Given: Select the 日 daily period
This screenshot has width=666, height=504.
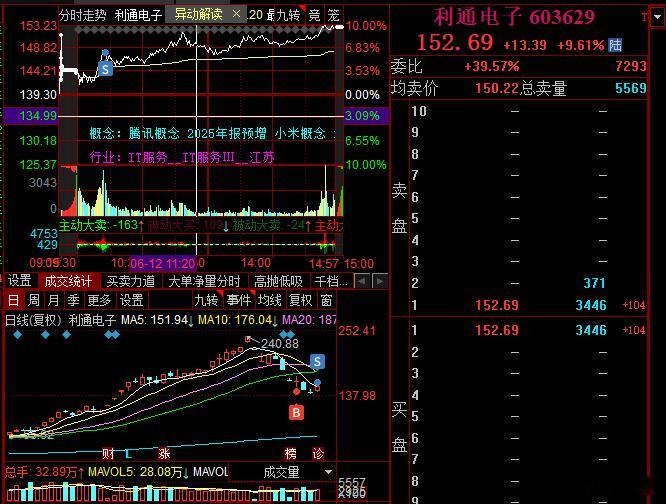Looking at the screenshot, I should click(13, 300).
